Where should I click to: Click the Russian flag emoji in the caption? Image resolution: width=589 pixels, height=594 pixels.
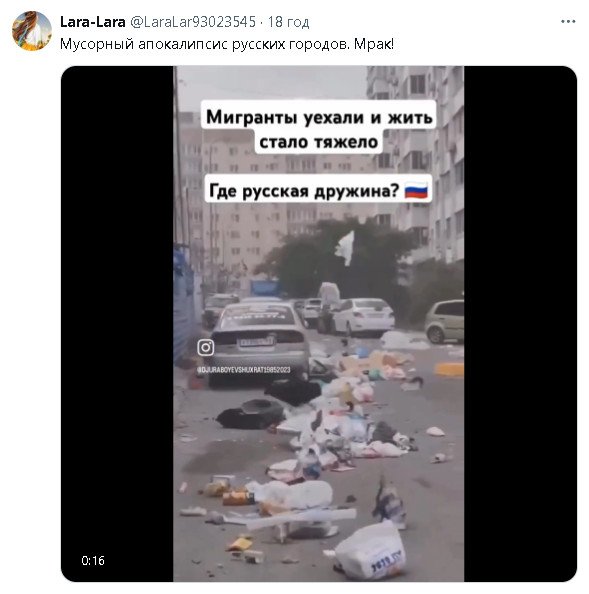coord(416,190)
